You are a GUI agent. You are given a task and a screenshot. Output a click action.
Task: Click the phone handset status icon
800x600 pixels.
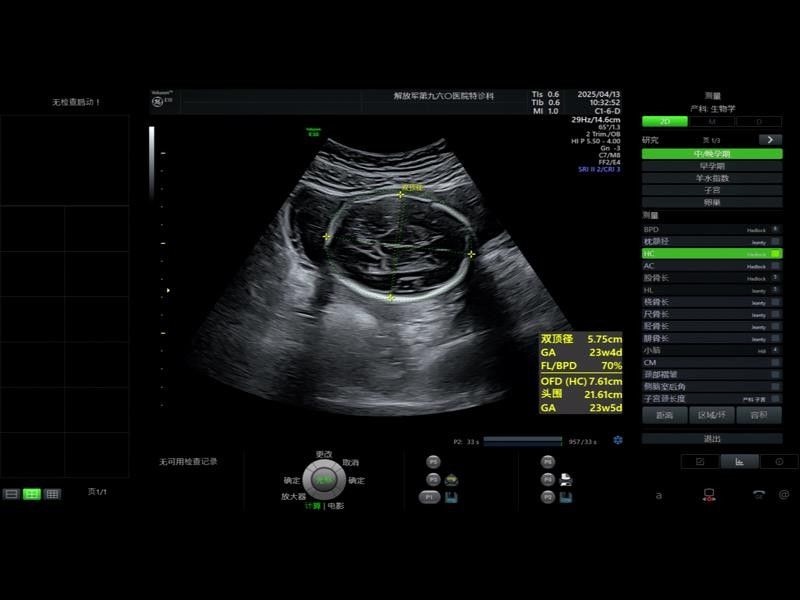pyautogui.click(x=759, y=494)
